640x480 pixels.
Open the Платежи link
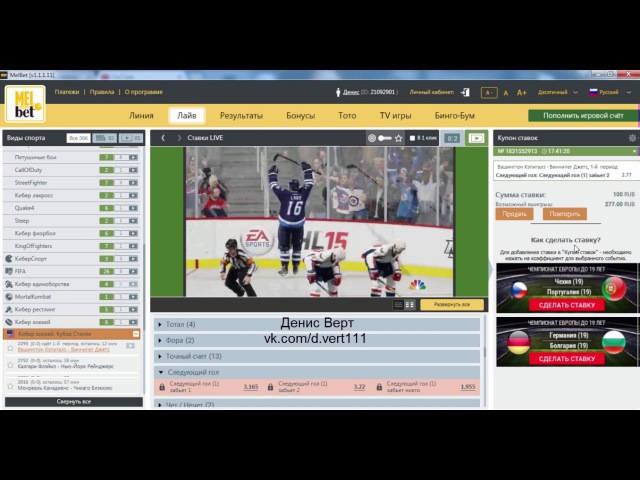click(x=67, y=92)
